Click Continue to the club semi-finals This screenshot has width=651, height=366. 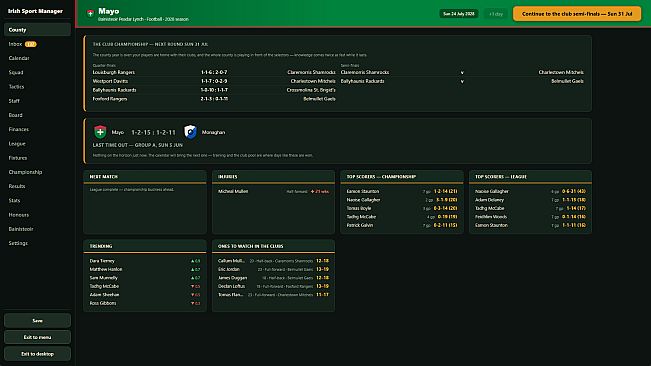tap(577, 14)
